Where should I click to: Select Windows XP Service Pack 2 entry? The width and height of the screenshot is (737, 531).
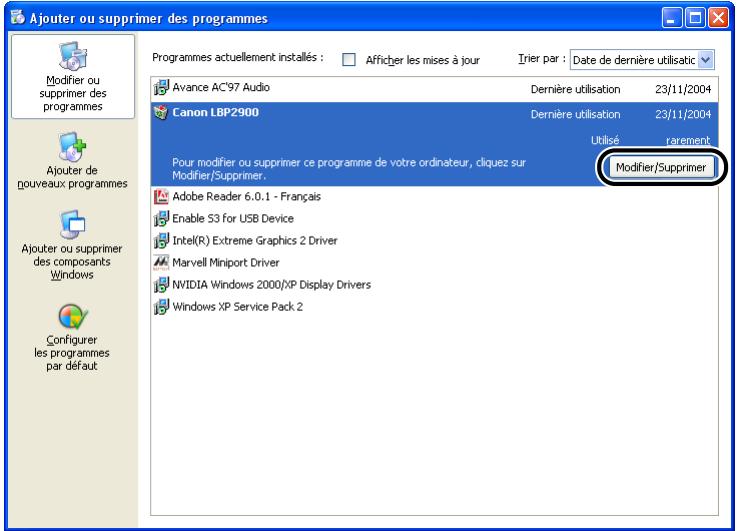coord(237,307)
